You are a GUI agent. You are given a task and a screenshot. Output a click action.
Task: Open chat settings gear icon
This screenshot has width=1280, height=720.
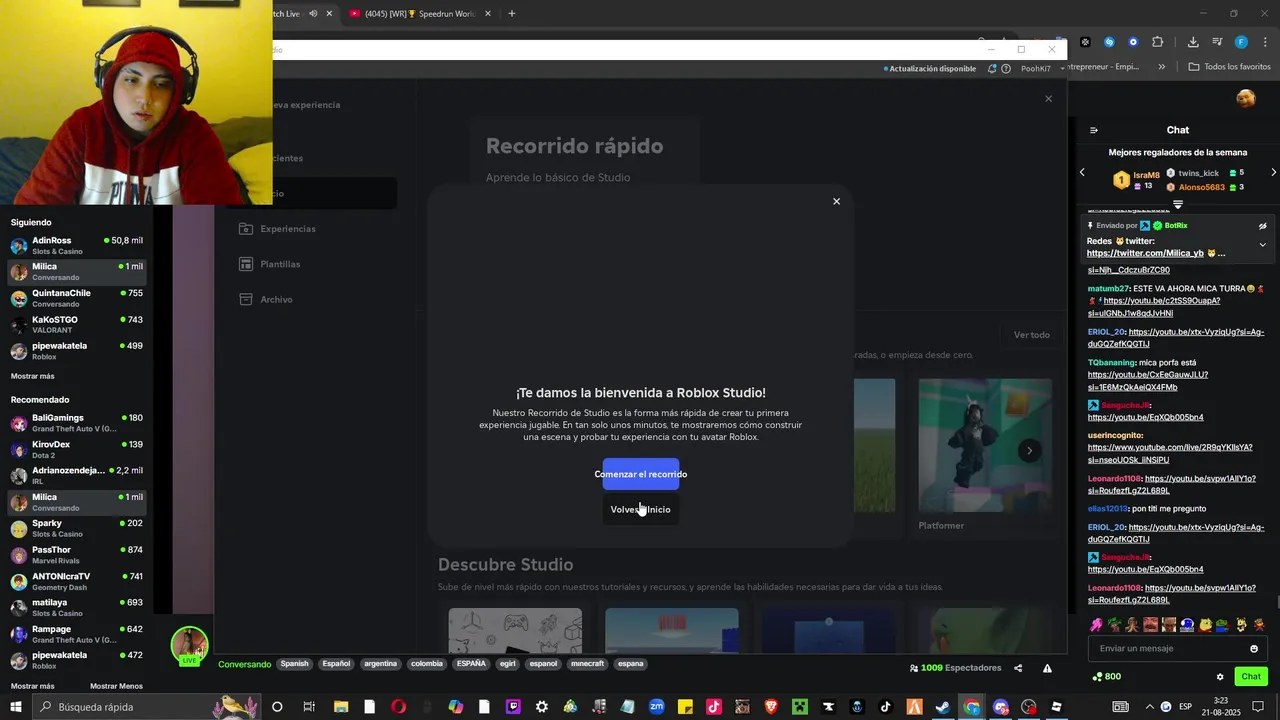pos(1220,677)
